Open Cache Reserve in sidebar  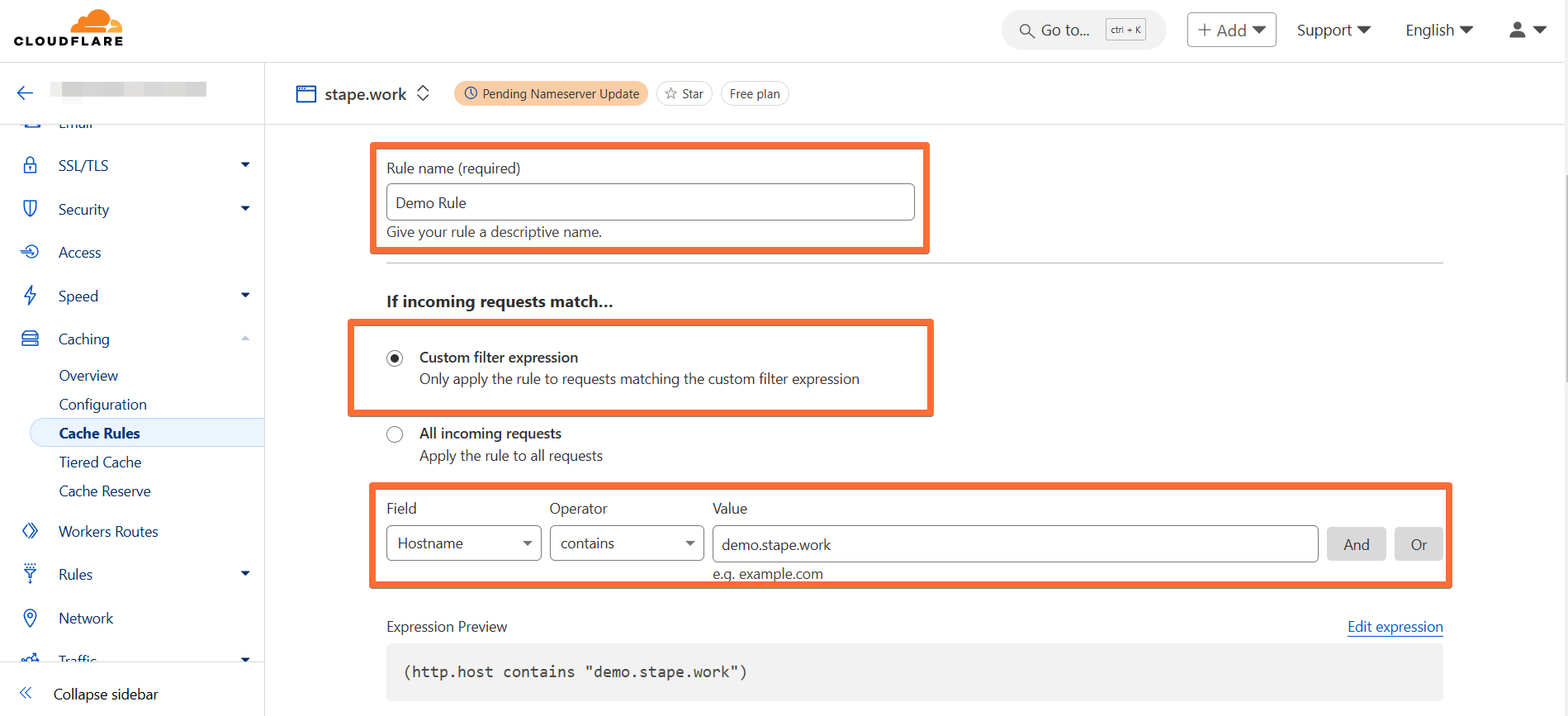coord(105,491)
